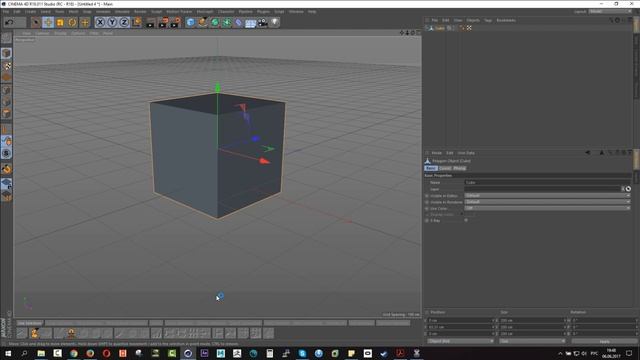Screen dimensions: 640x360
Task: Open the Edit Render Settings icon
Action: tap(176, 22)
